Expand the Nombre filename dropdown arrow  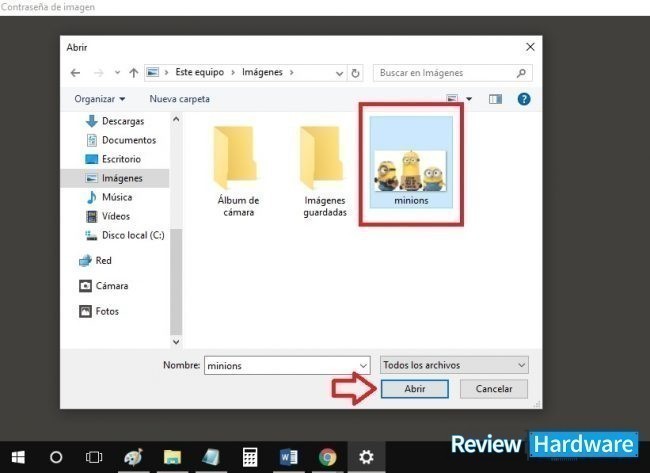point(362,366)
